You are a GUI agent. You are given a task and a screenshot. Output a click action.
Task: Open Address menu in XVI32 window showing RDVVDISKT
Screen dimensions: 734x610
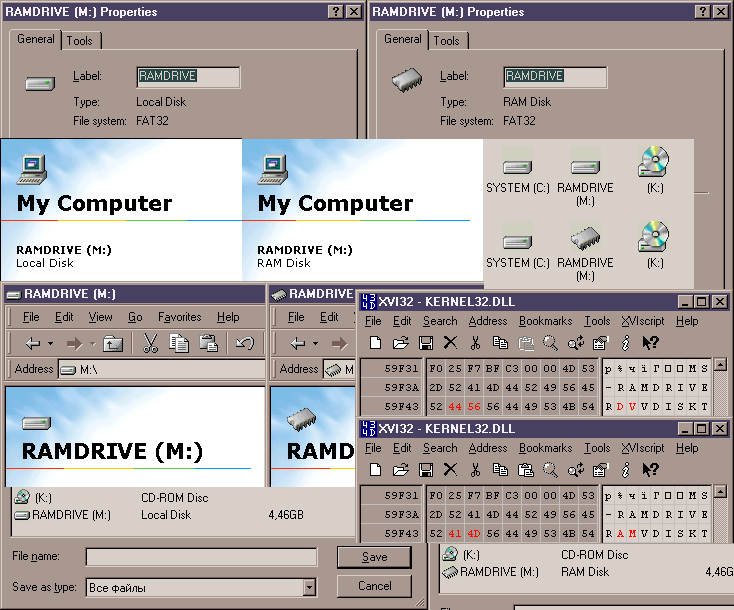click(x=488, y=321)
